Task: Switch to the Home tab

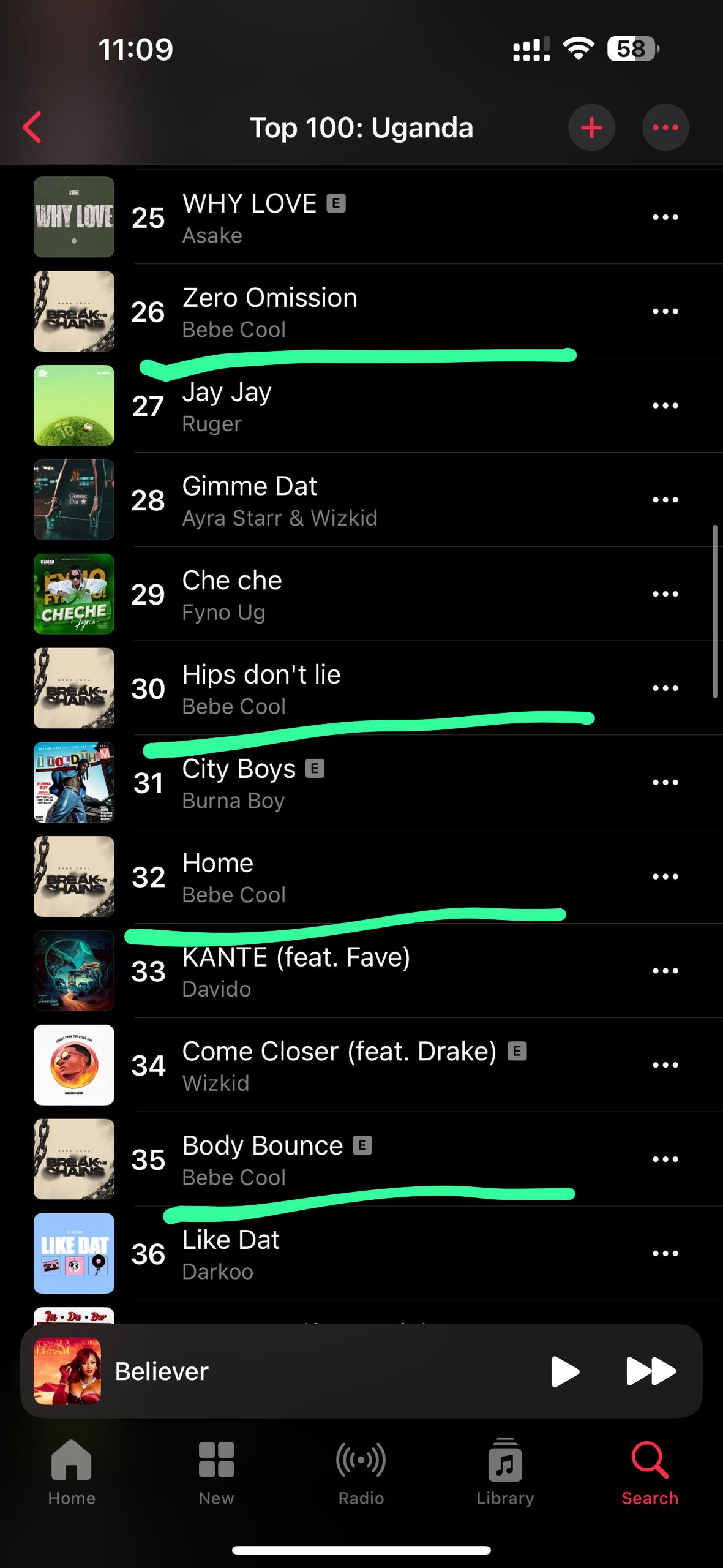Action: click(x=72, y=1472)
